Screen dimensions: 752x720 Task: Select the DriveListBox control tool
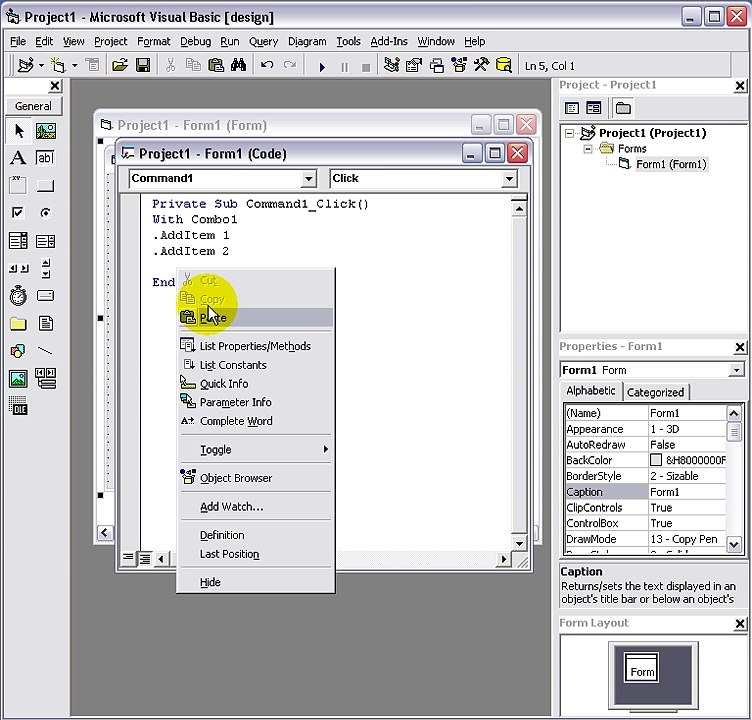click(x=46, y=295)
